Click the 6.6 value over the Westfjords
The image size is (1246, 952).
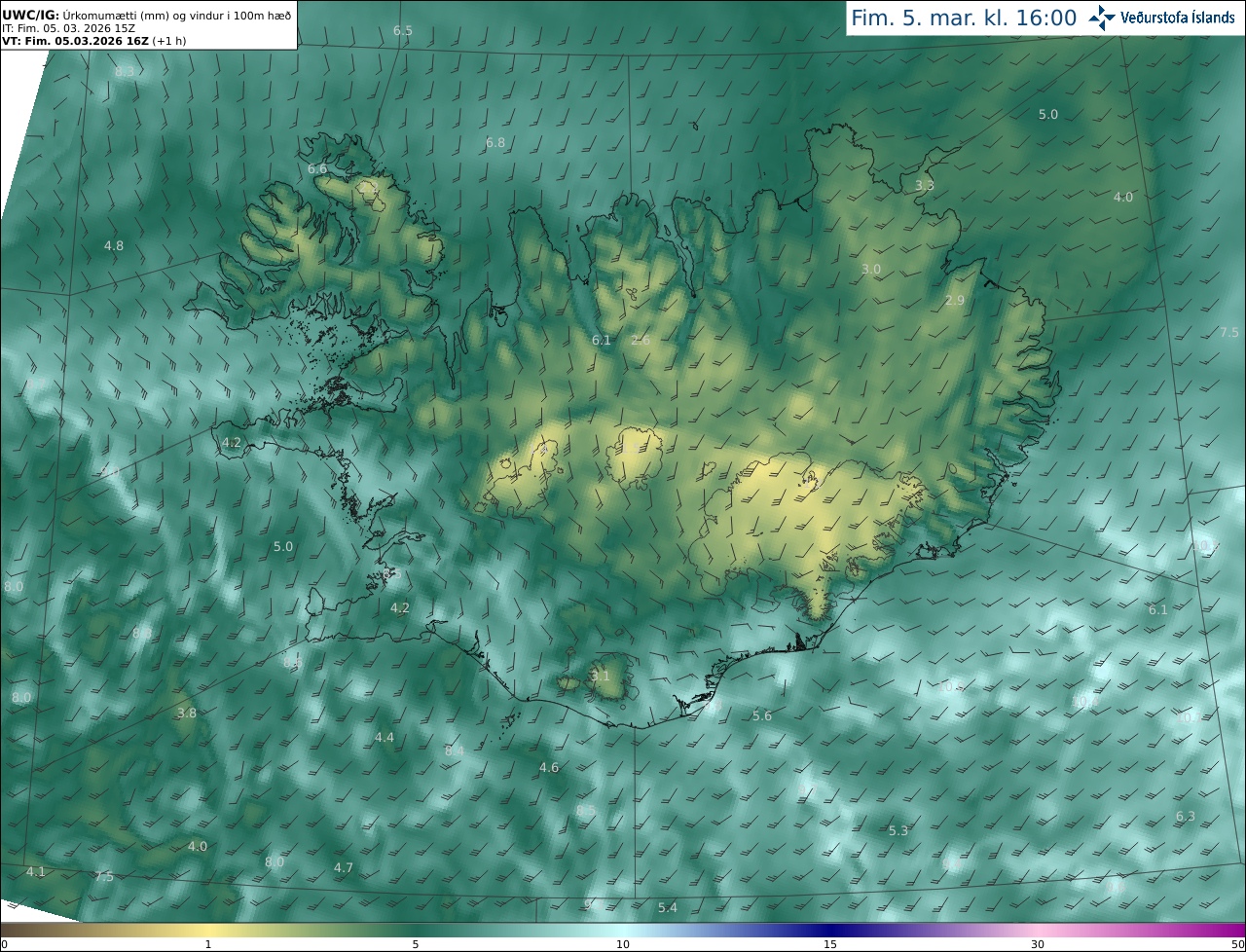coord(317,169)
